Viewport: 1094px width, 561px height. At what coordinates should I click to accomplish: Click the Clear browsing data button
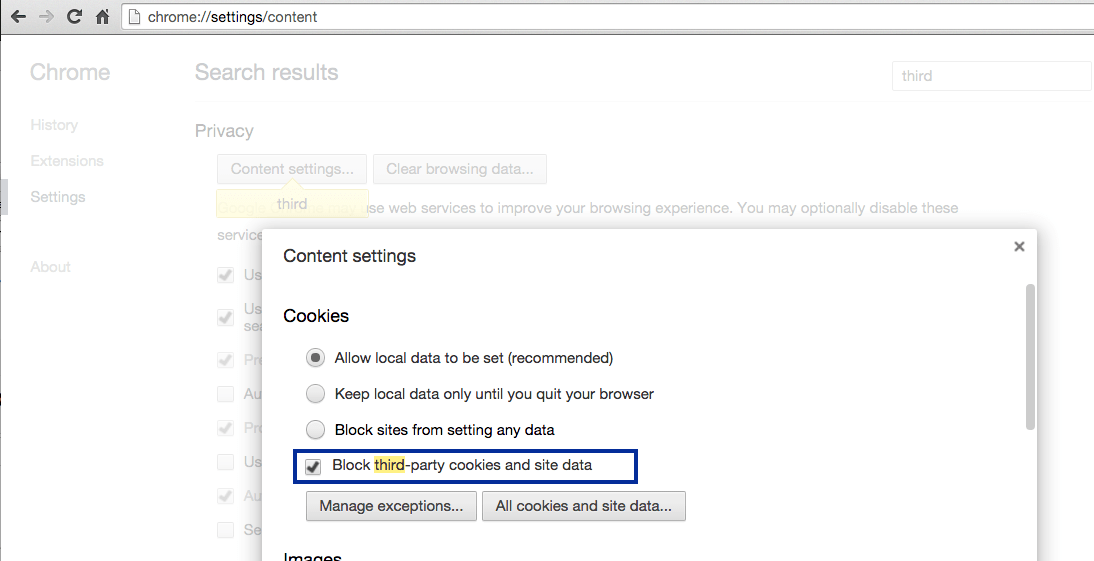click(x=460, y=169)
